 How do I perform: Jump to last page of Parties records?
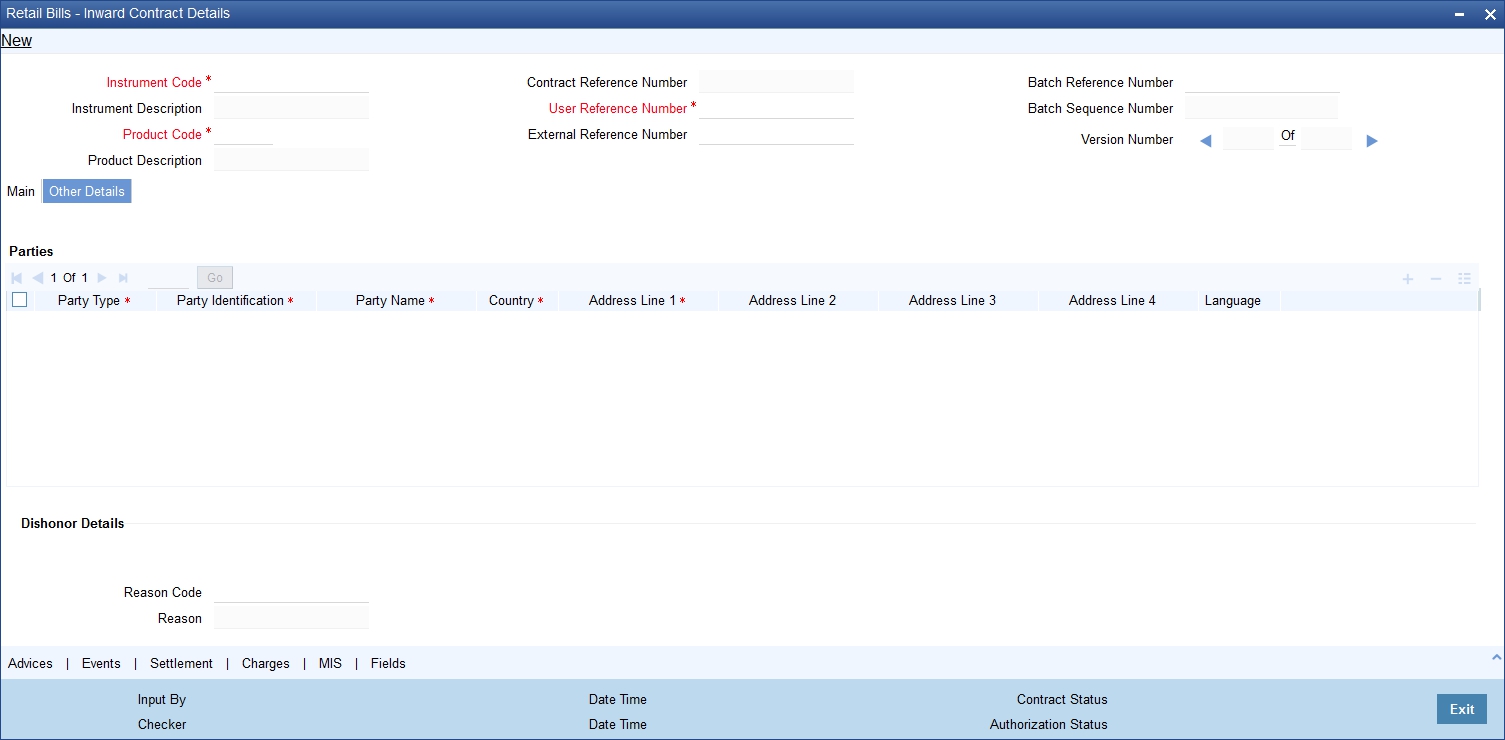[x=123, y=278]
